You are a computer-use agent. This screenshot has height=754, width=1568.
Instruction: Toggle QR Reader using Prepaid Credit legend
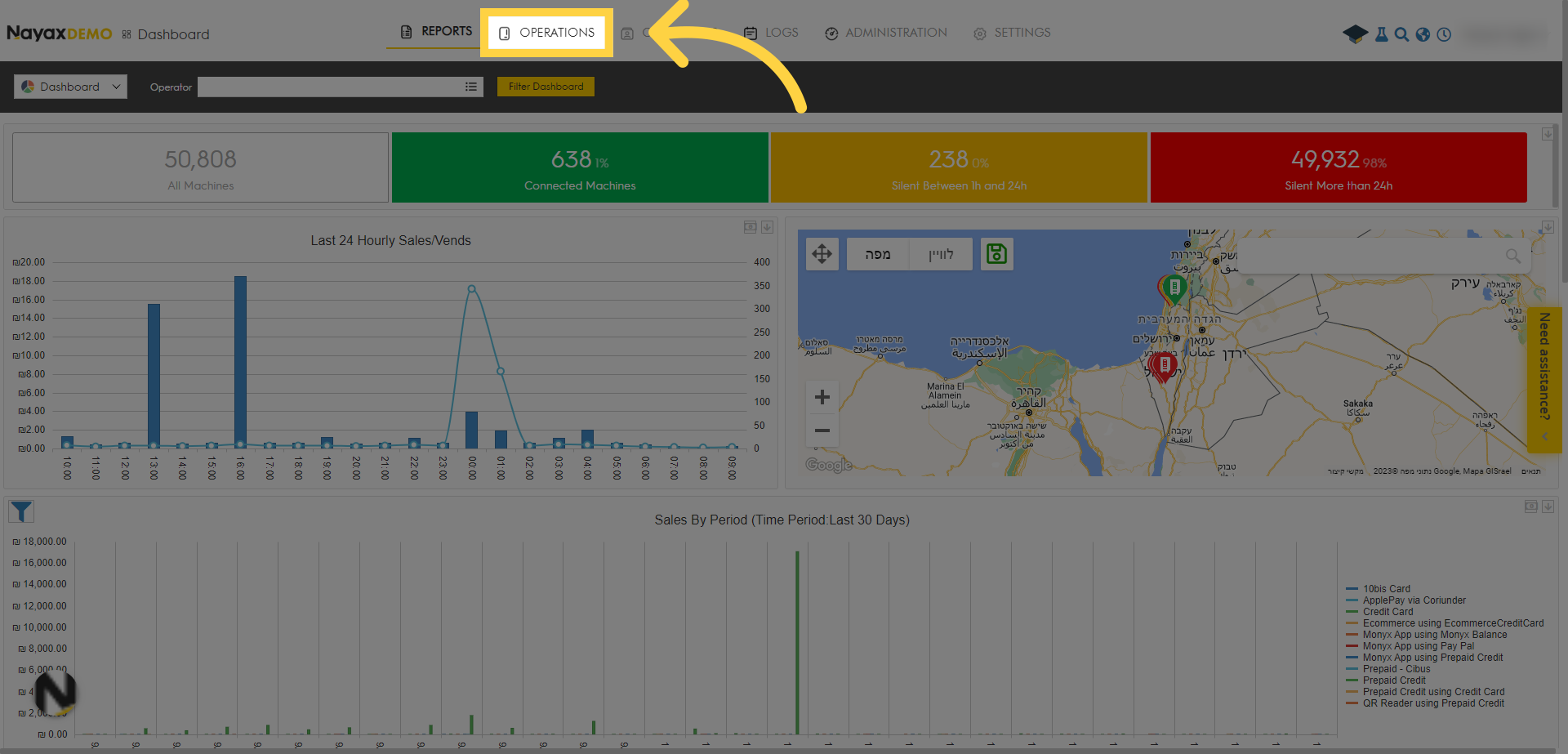(1424, 703)
